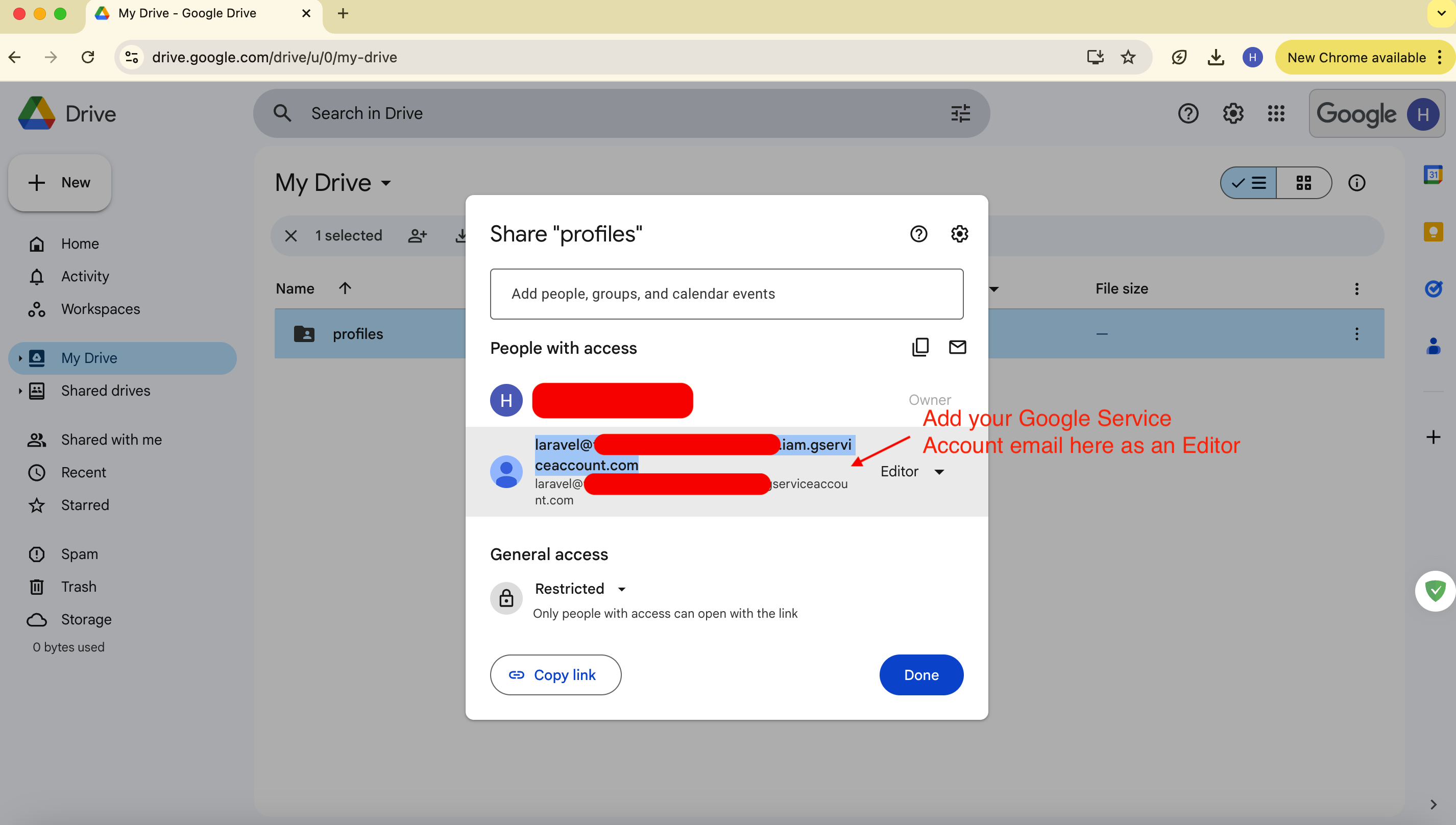Focus the Add people and groups field
The width and height of the screenshot is (1456, 825).
[x=726, y=294]
